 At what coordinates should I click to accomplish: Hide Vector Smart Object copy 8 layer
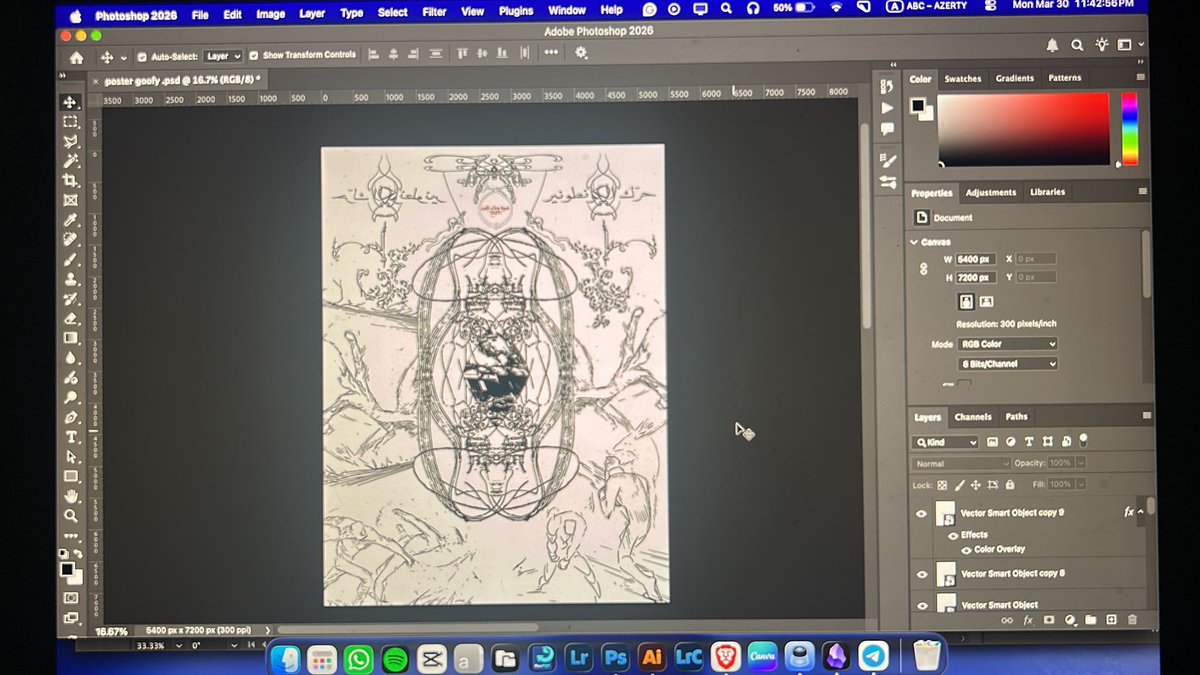(922, 575)
